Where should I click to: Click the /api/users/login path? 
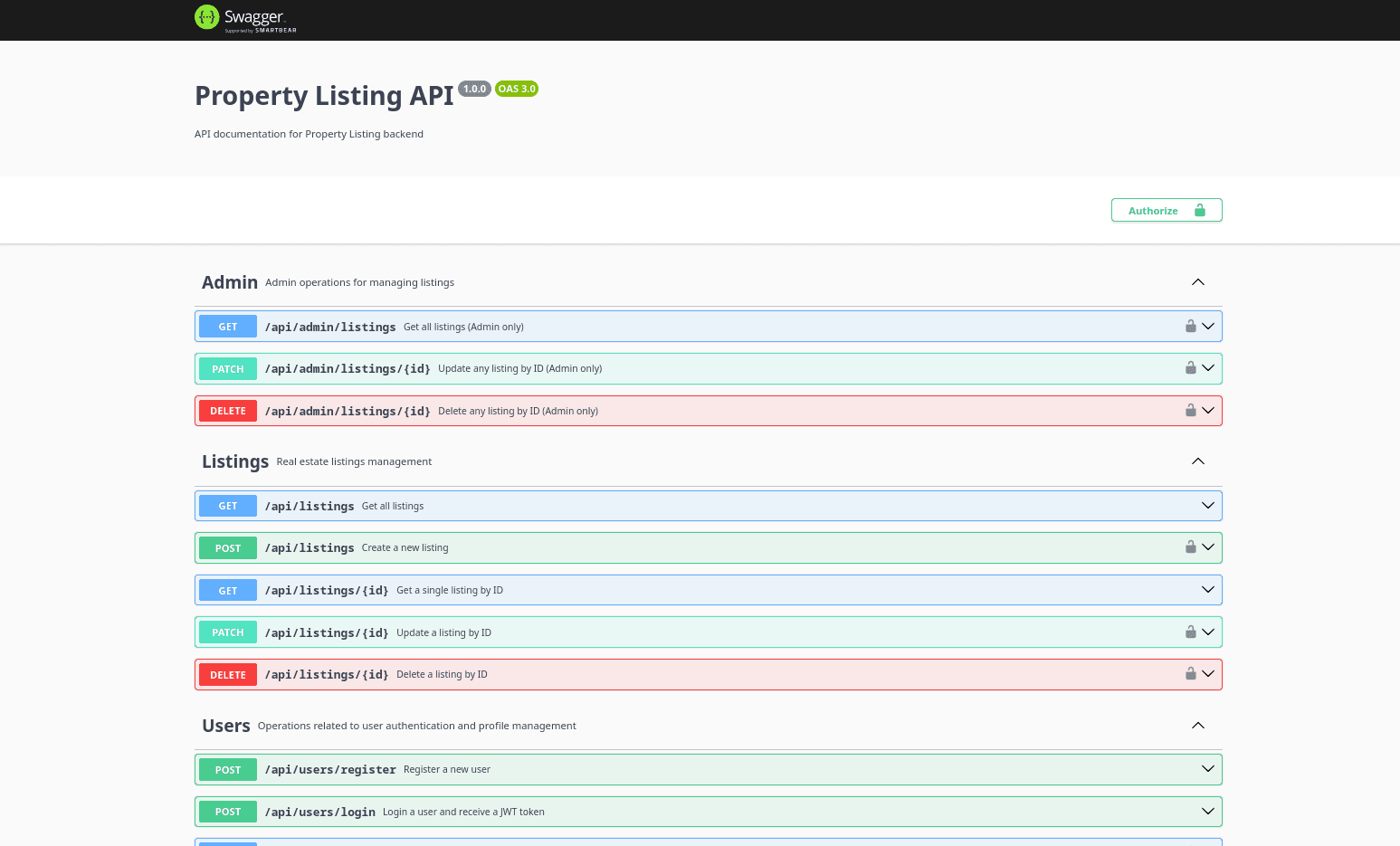coord(320,812)
